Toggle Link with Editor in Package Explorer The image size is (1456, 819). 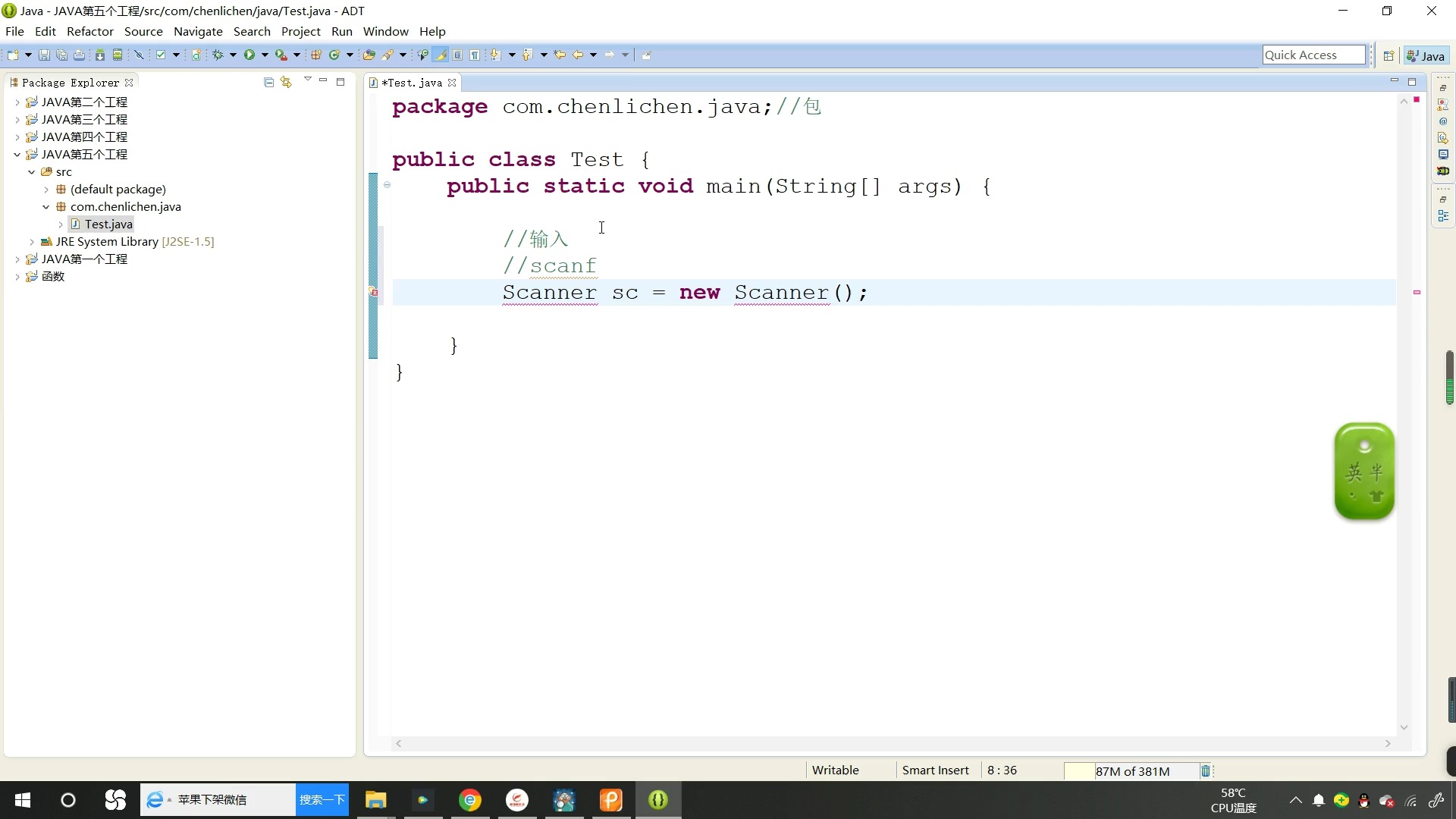coord(286,82)
